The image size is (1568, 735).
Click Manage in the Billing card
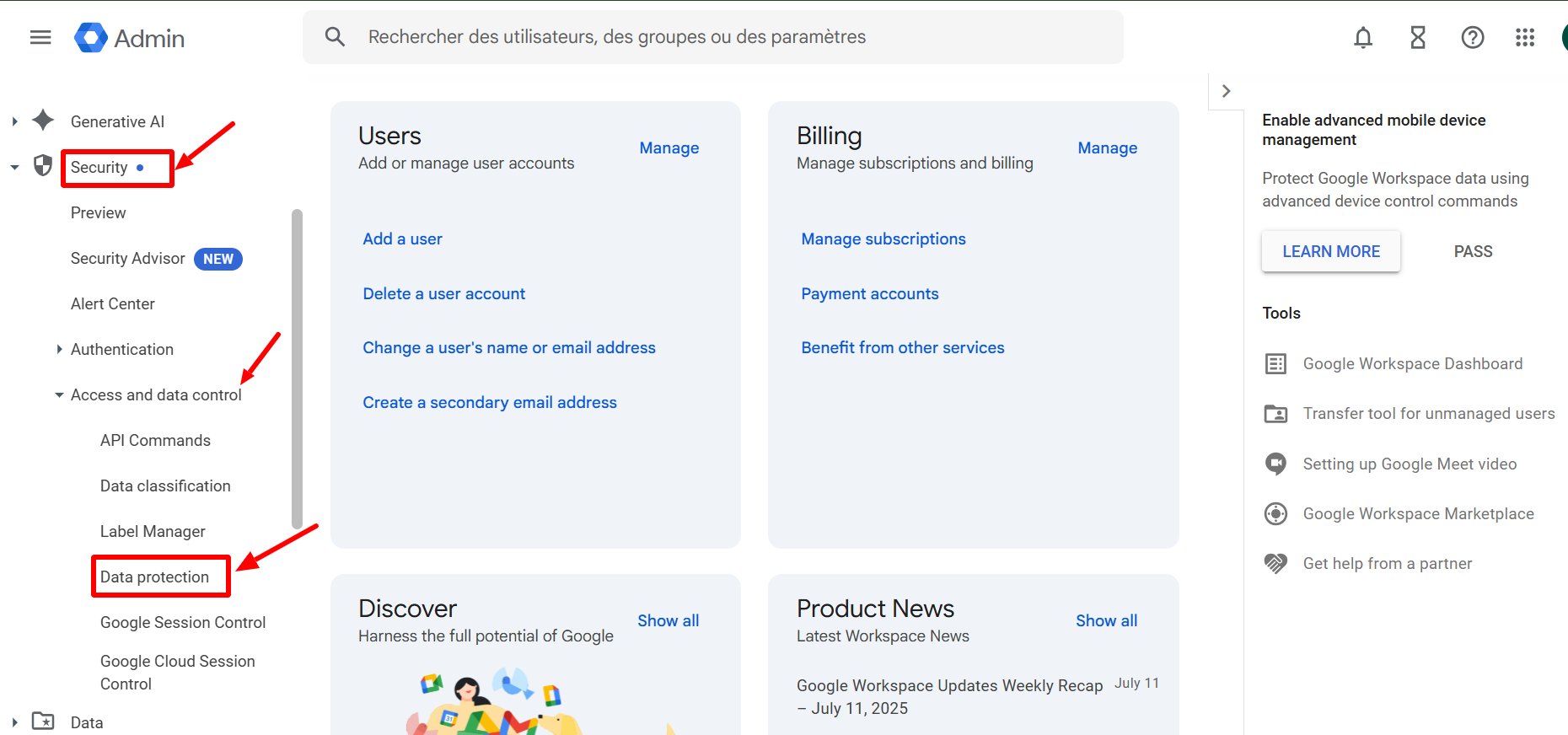tap(1107, 148)
